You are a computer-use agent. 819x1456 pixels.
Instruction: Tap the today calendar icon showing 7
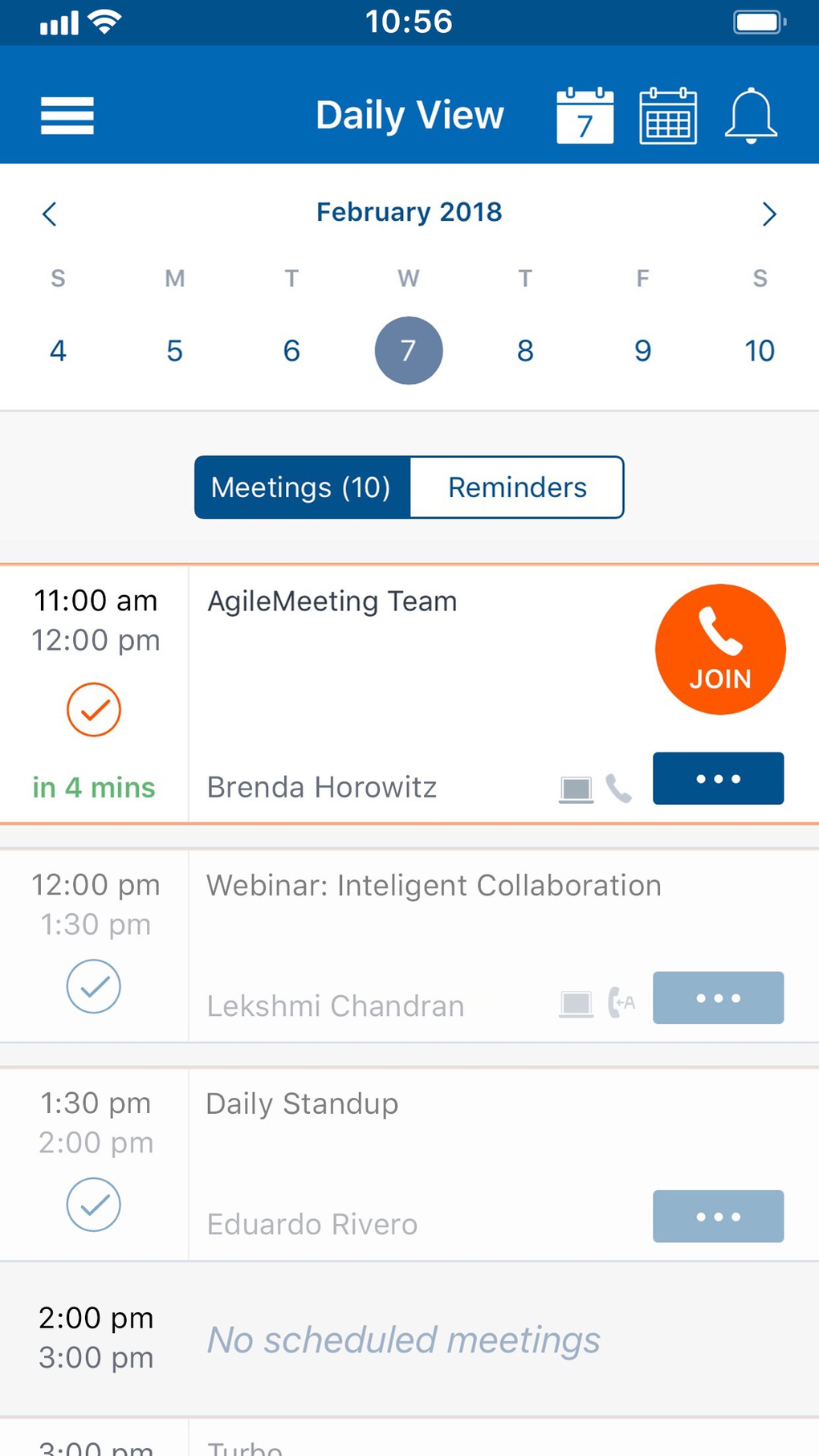tap(585, 116)
